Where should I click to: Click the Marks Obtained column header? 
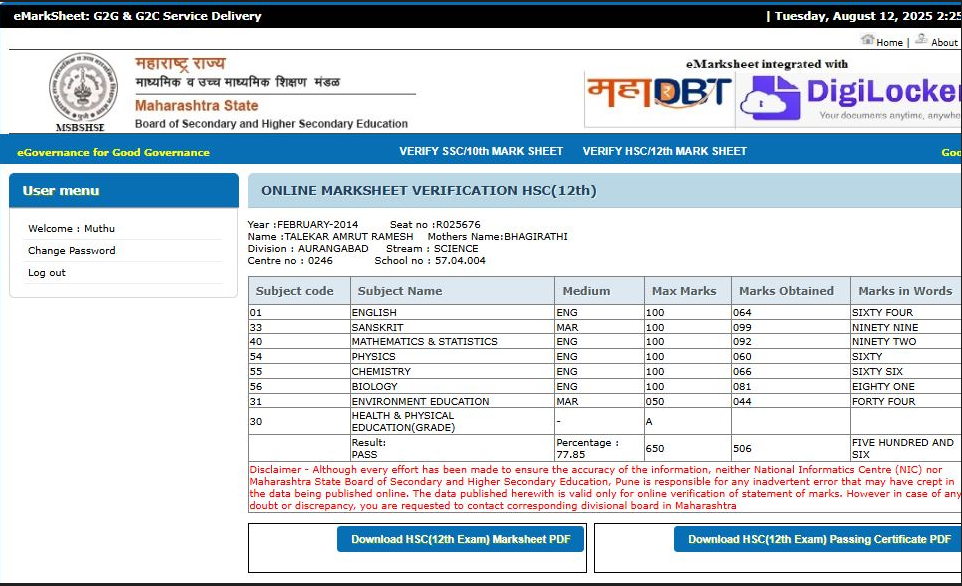point(786,291)
